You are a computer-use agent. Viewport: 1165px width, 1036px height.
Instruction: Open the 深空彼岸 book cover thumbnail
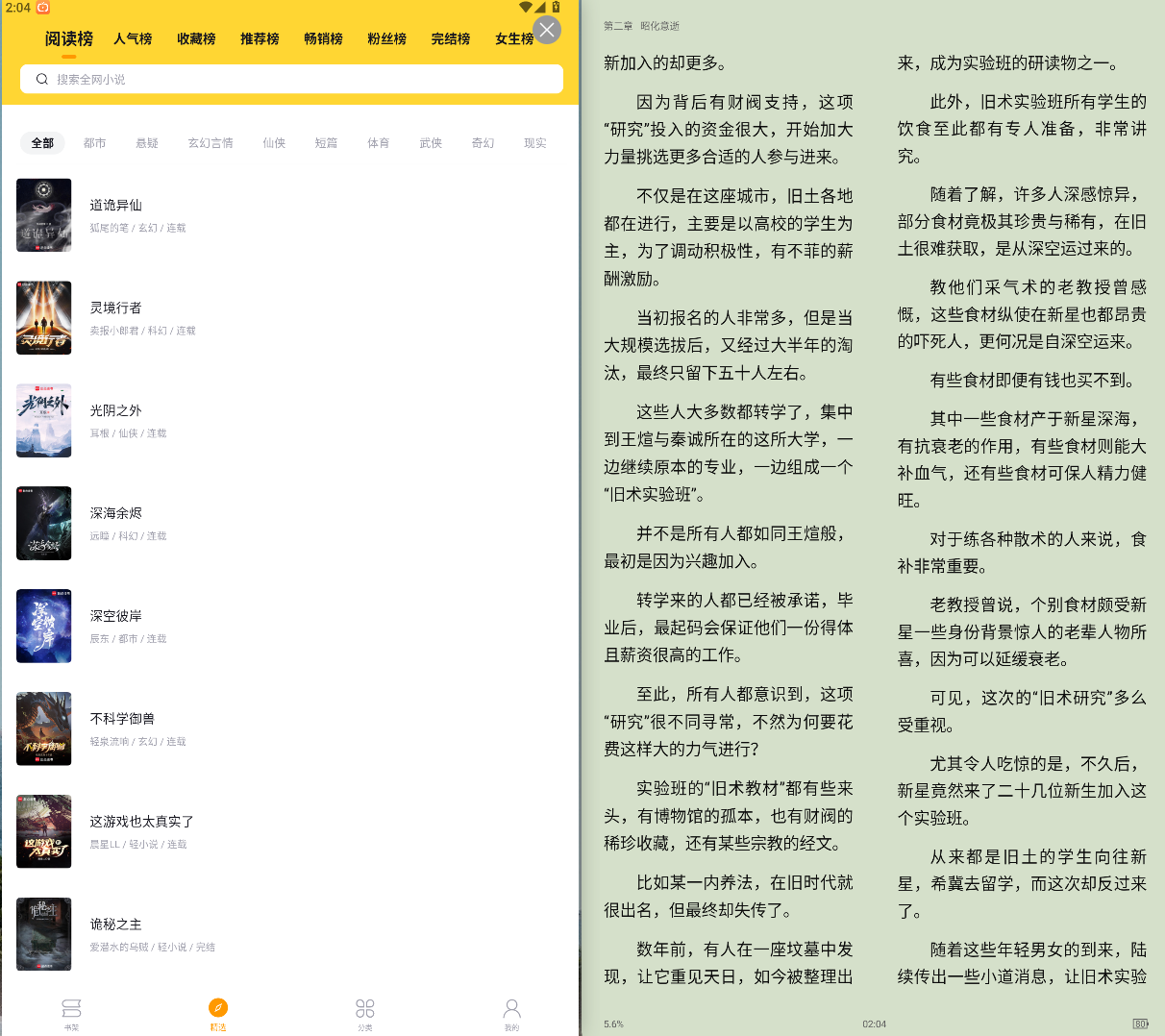pyautogui.click(x=43, y=627)
